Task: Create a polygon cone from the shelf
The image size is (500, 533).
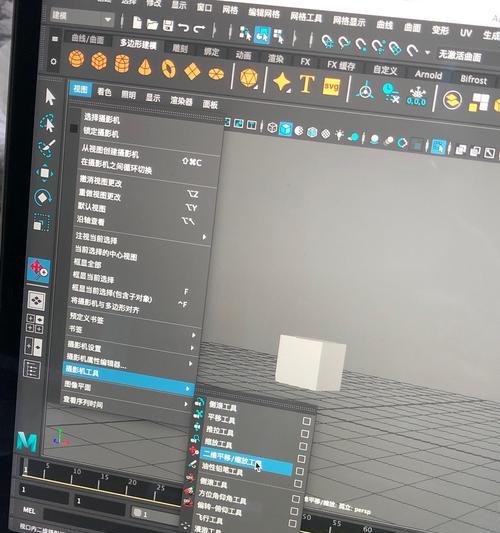Action: 145,67
